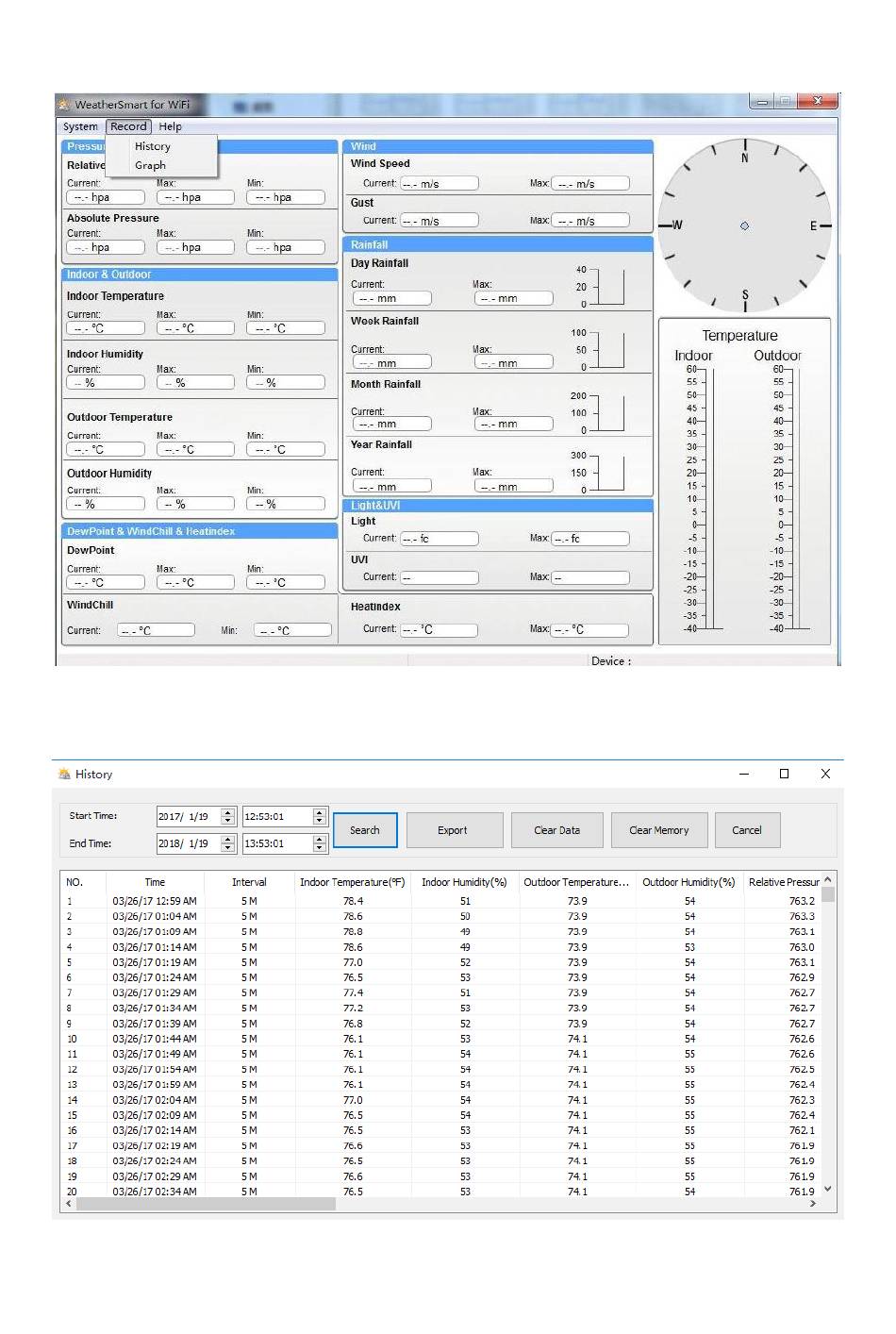Sort by the Time column header
The width and height of the screenshot is (896, 1334).
click(x=155, y=882)
